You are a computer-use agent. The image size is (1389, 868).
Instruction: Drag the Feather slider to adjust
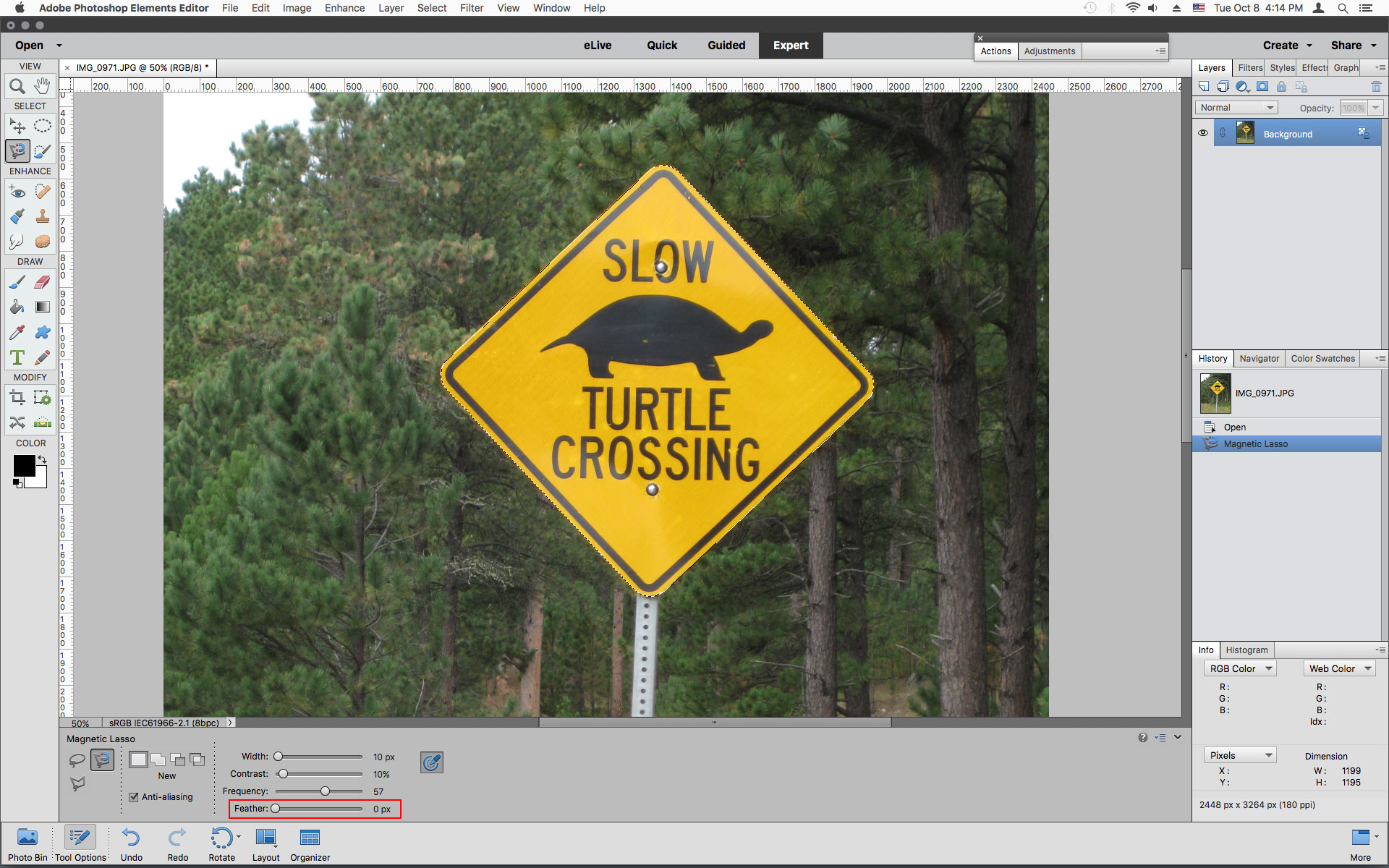[x=276, y=808]
